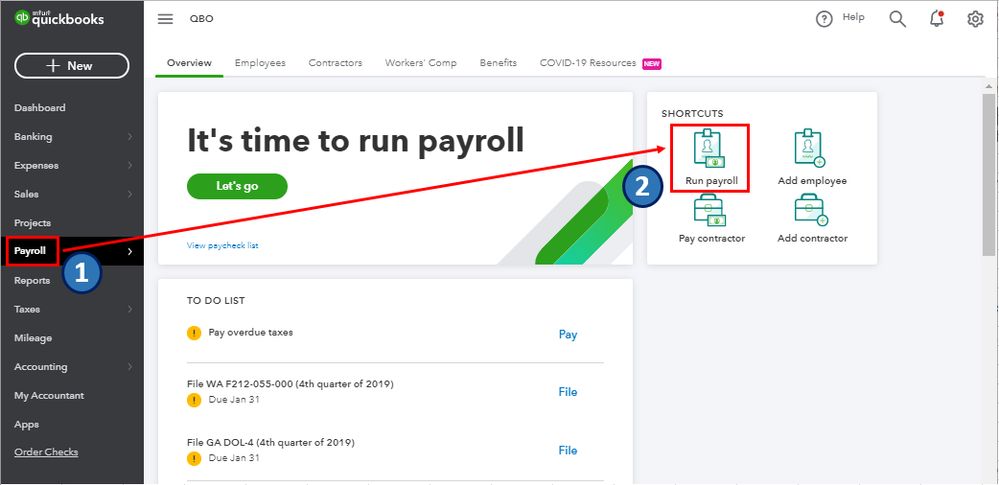The width and height of the screenshot is (999, 485).
Task: Click the QBO company name
Action: pyautogui.click(x=201, y=19)
